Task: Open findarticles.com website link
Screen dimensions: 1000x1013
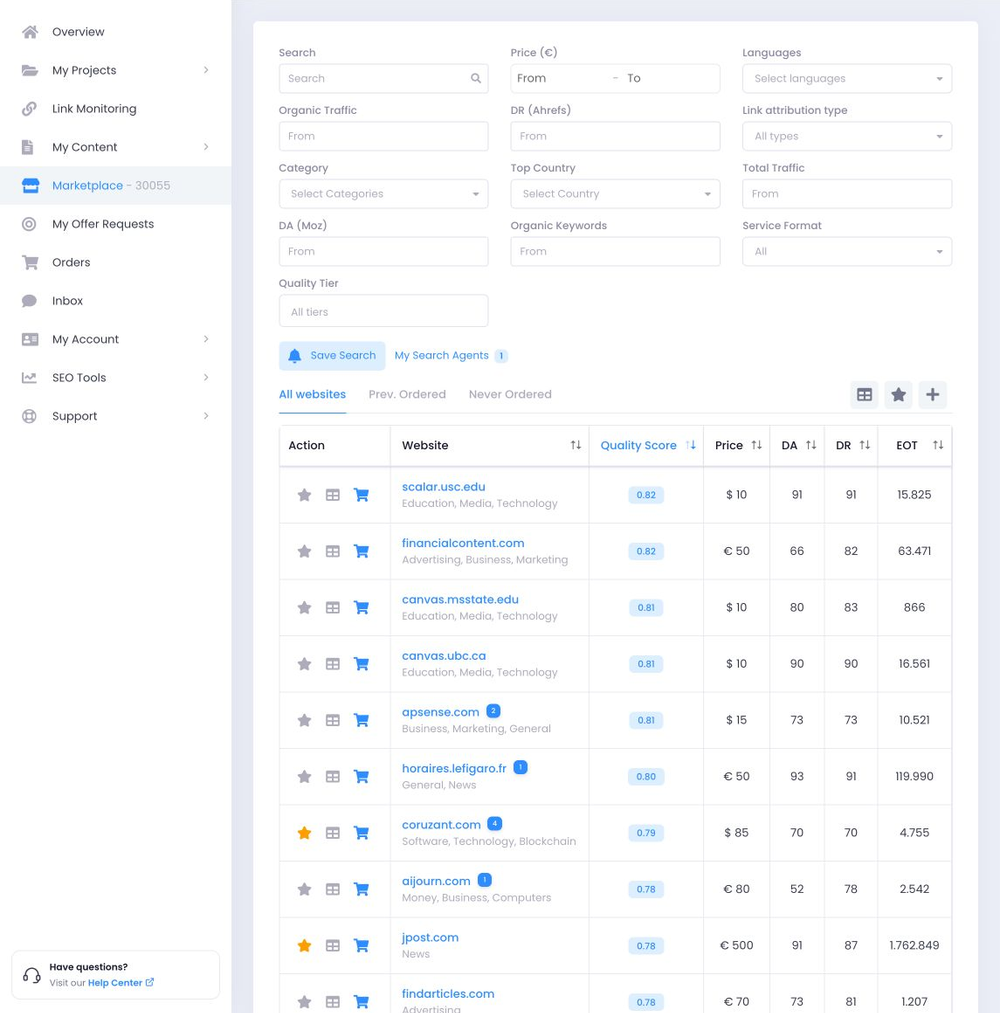Action: [x=448, y=994]
